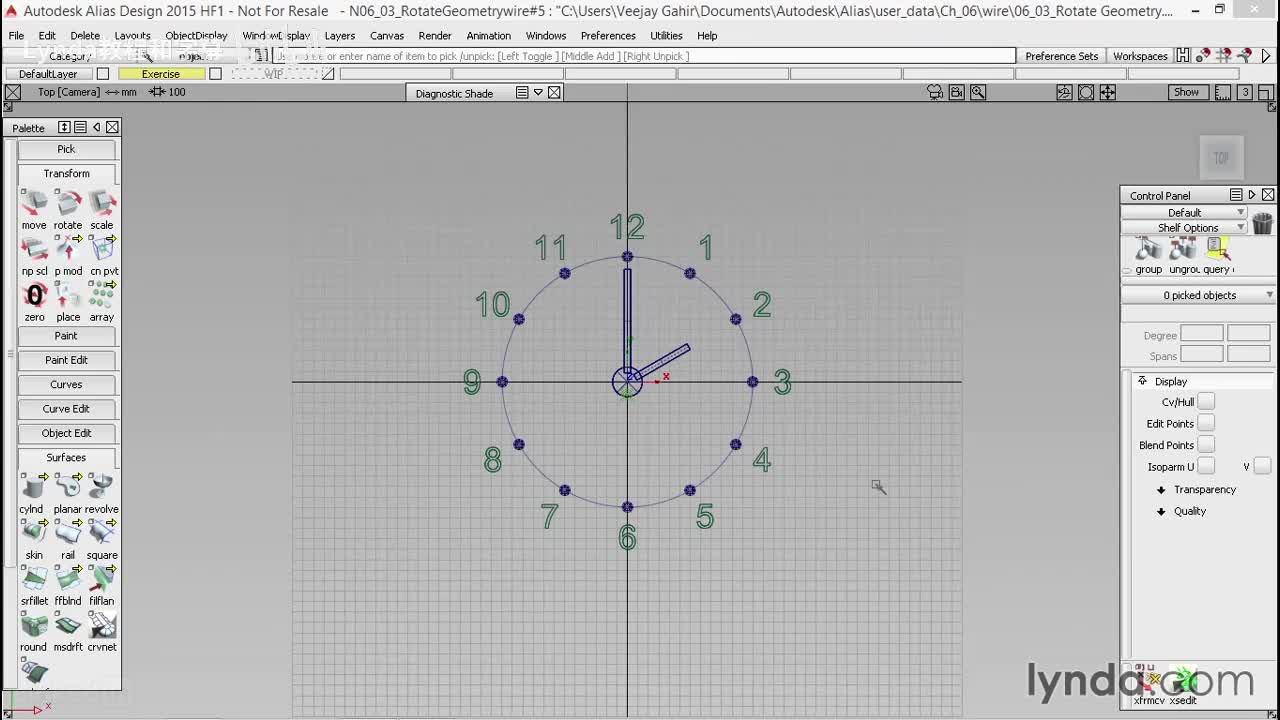Select the place tool in Transform
Image resolution: width=1280 pixels, height=720 pixels.
[x=68, y=296]
